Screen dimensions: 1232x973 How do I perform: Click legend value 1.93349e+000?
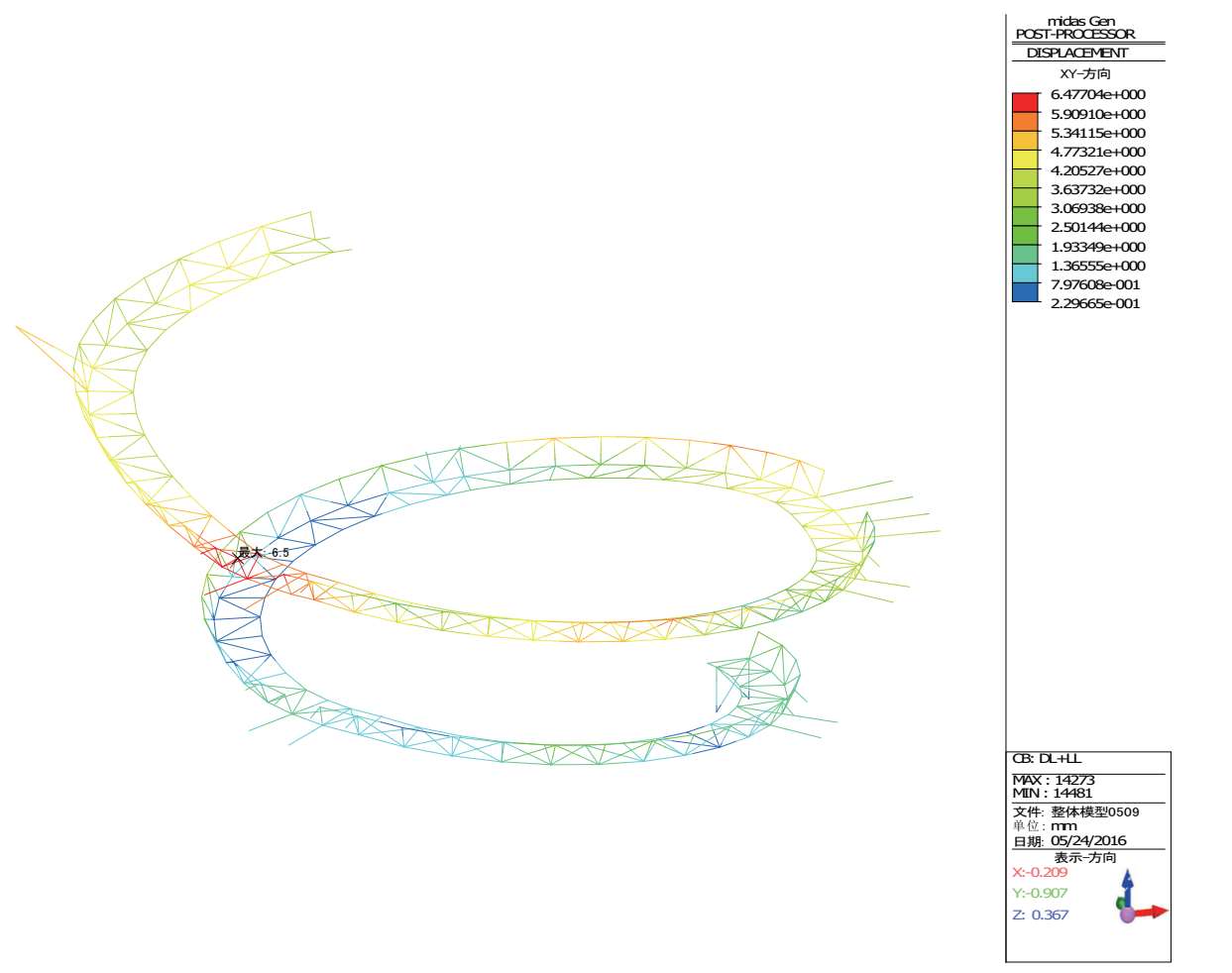coord(1097,247)
